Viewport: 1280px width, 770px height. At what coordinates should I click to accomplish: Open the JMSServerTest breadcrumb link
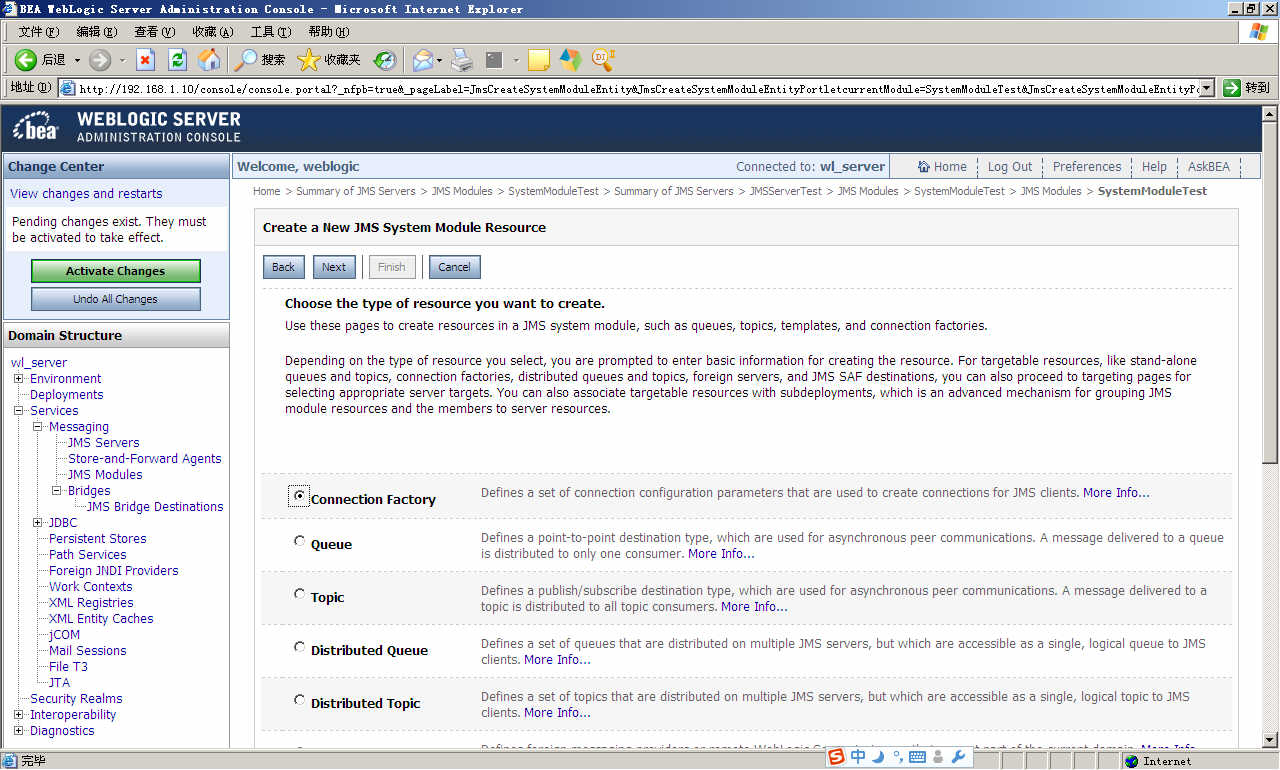(x=785, y=191)
